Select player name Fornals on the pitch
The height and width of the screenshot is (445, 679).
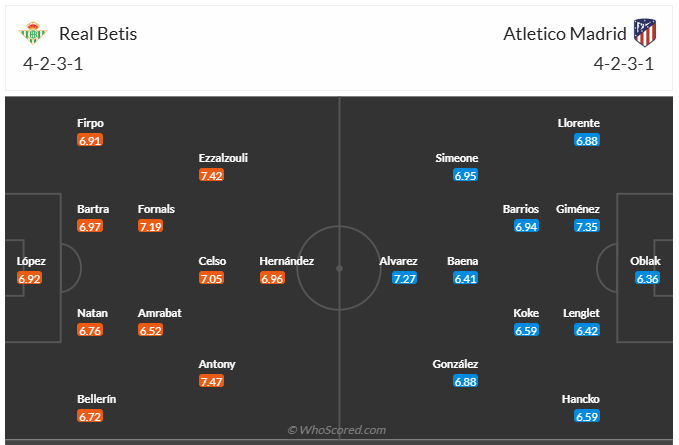[156, 209]
